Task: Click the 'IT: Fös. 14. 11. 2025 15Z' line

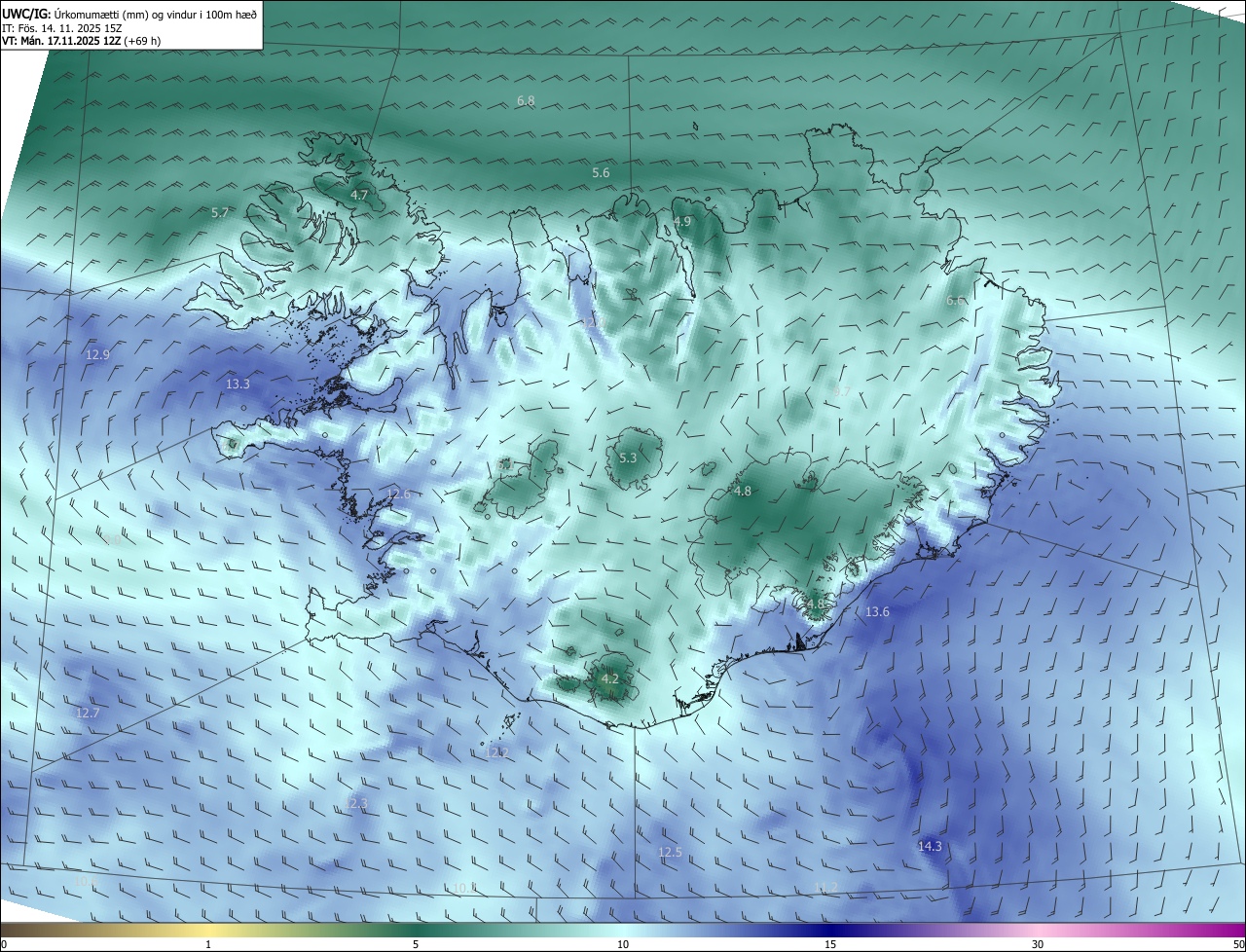Action: (x=63, y=28)
